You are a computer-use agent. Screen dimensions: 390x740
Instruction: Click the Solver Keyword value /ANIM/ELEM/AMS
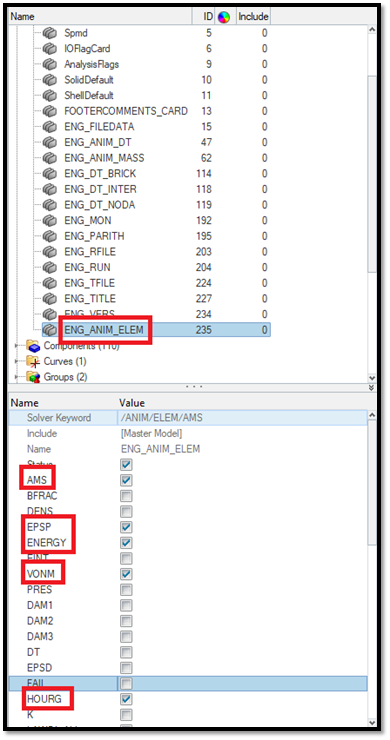pos(162,418)
